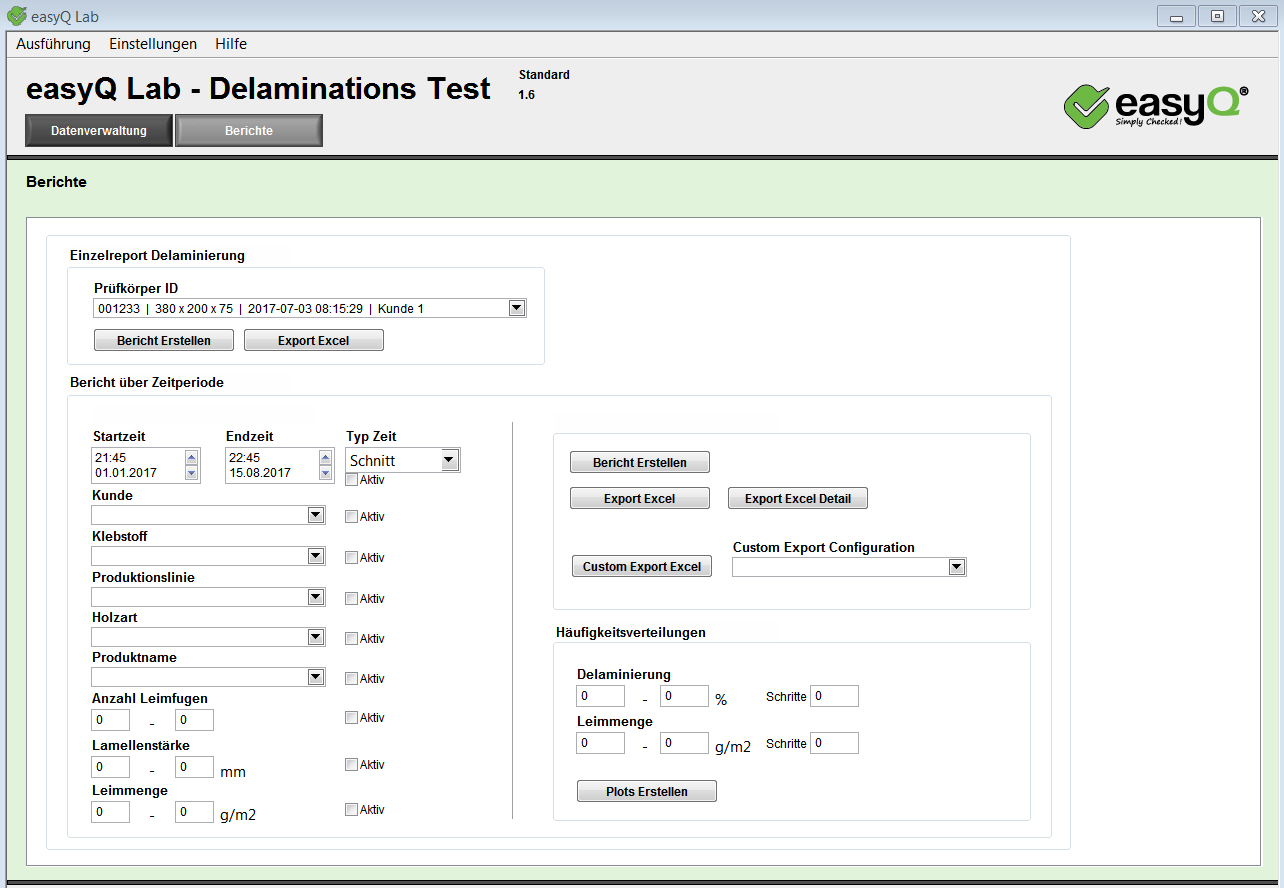Screen dimensions: 1284x888
Task: Click the Schritte field for Leimmenge
Action: click(834, 743)
